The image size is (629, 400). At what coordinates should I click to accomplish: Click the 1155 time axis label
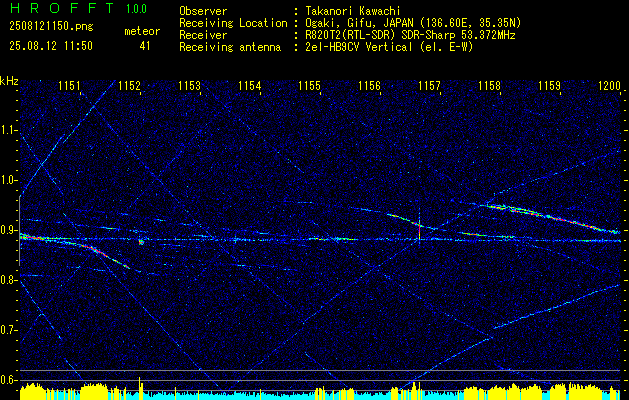(310, 85)
